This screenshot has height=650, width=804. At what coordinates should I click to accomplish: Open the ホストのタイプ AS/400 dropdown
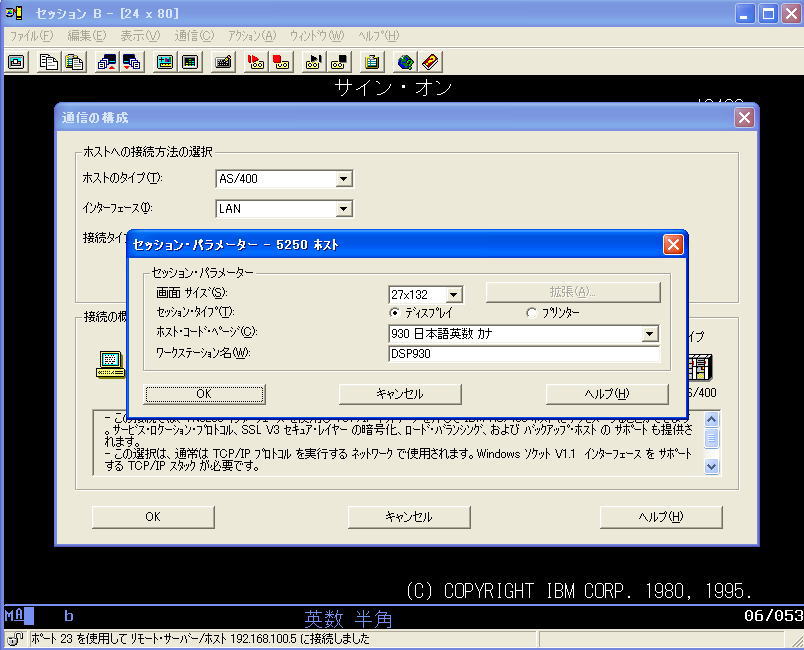[344, 179]
